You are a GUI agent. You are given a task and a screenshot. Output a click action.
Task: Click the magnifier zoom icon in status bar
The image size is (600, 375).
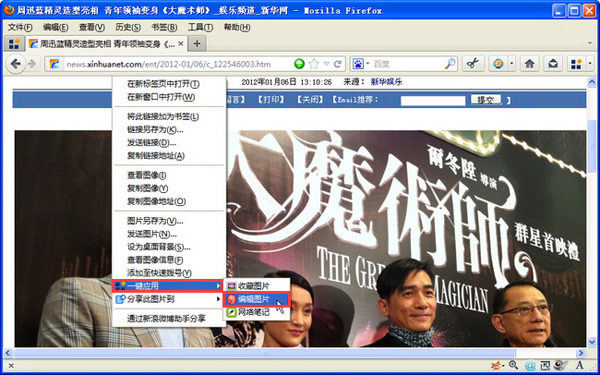513,365
